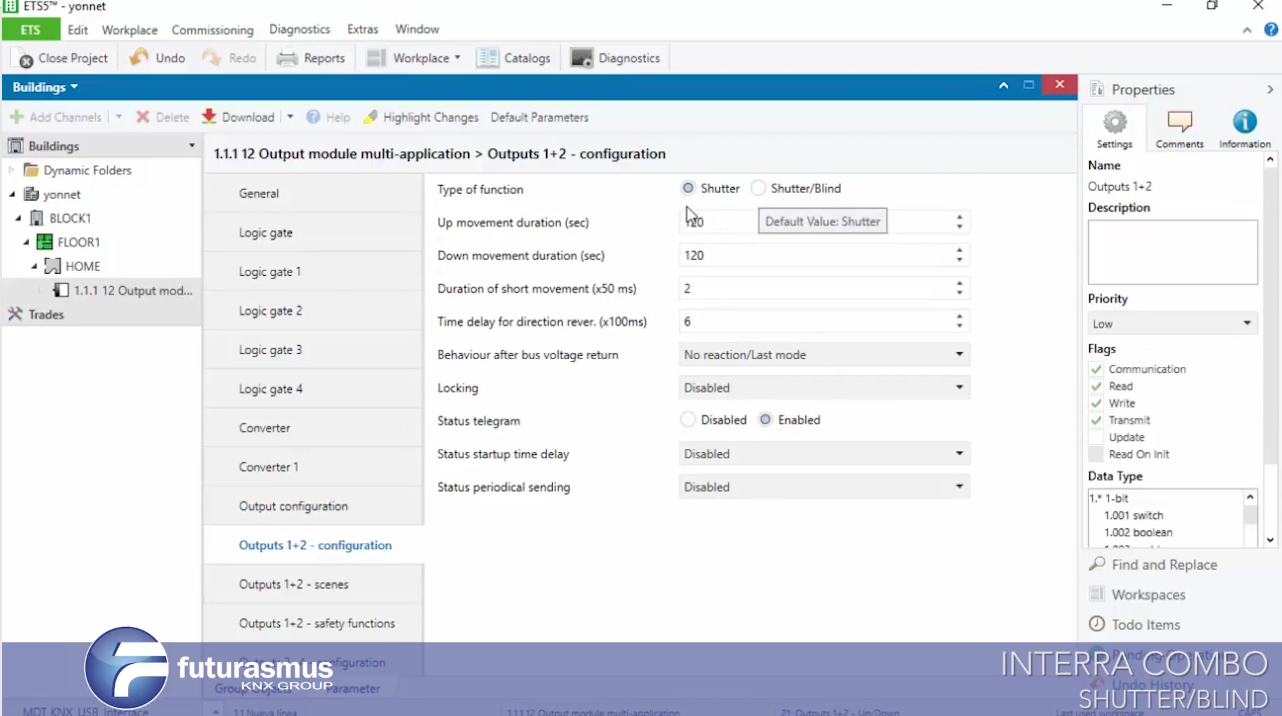Switch to Outputs 1+2 - scenes tab

(294, 584)
